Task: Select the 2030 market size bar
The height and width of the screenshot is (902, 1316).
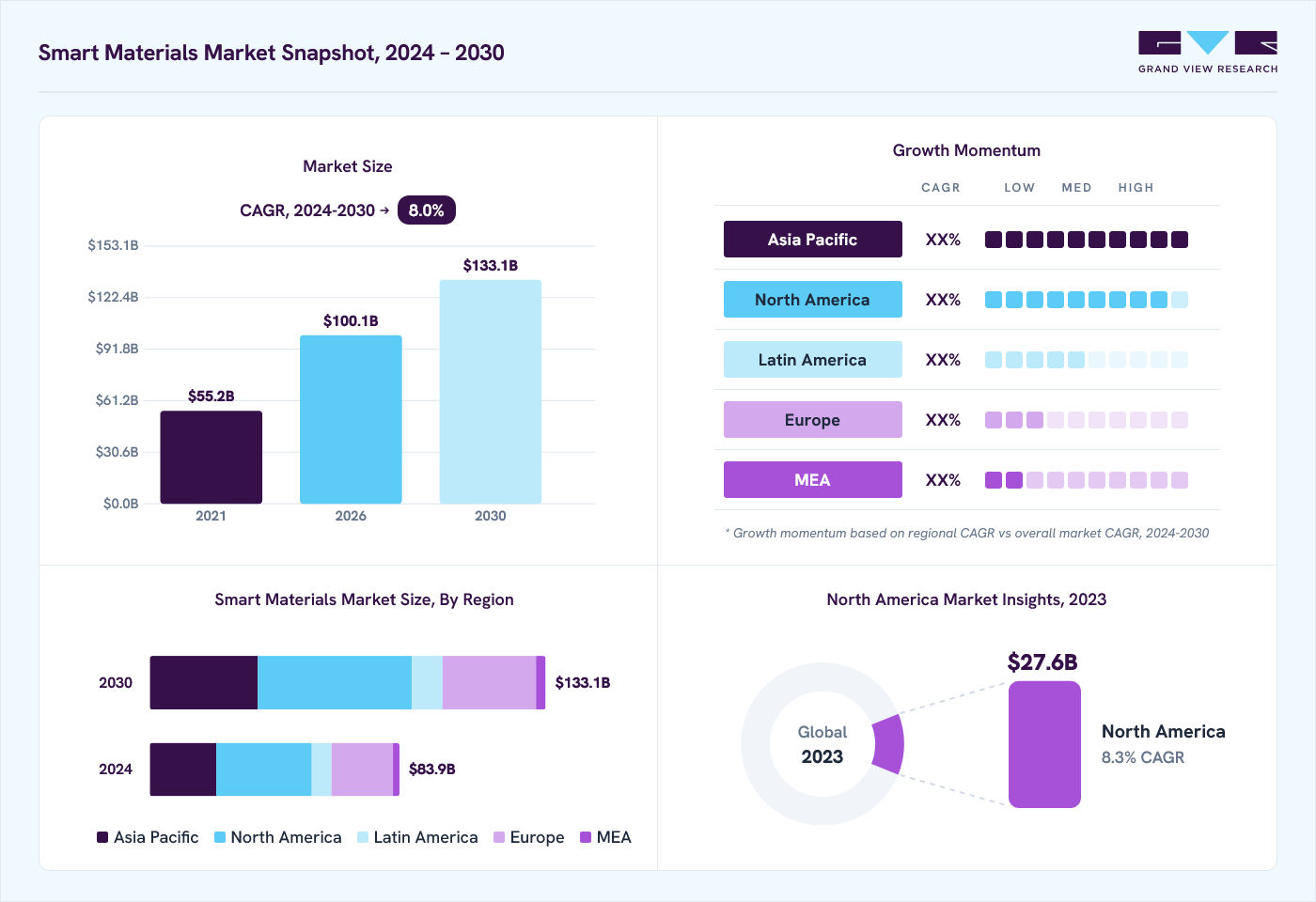Action: (491, 392)
